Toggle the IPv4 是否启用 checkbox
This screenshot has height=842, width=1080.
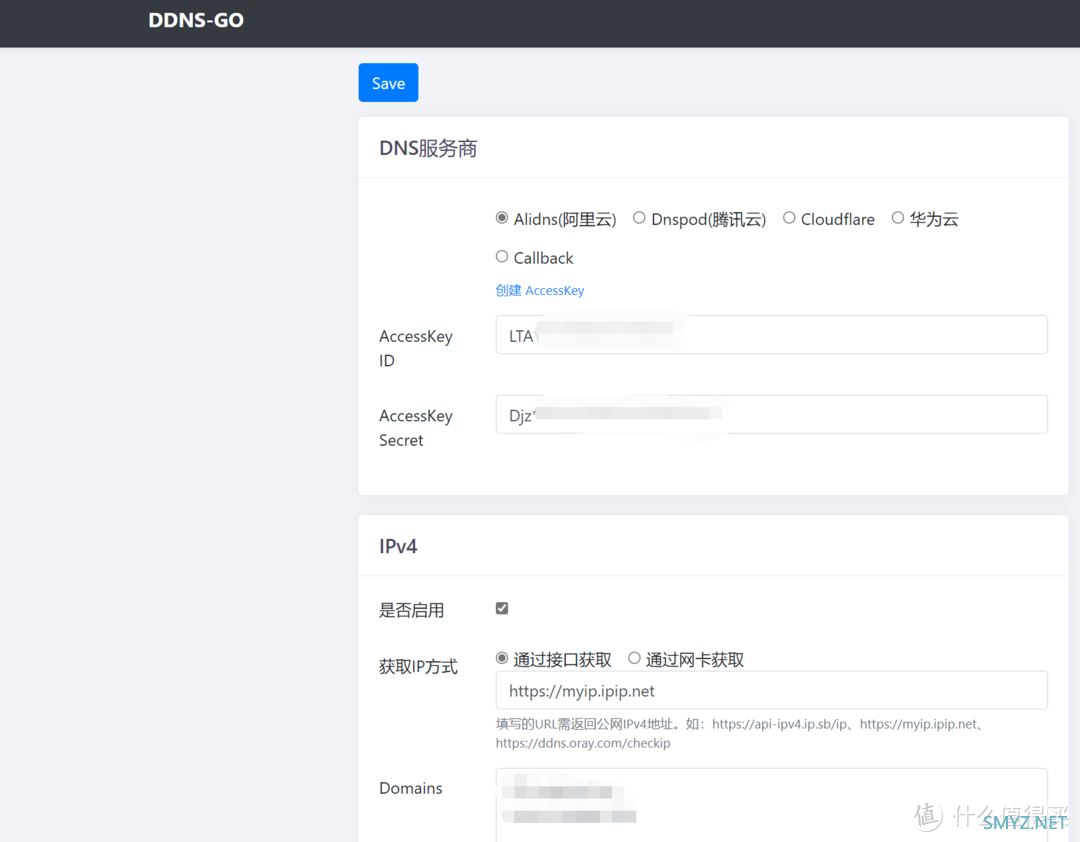point(502,608)
